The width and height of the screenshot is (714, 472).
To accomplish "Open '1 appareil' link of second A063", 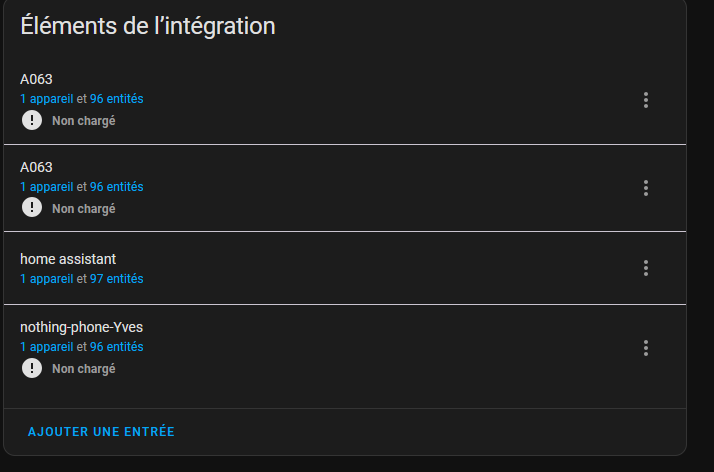I will 46,187.
